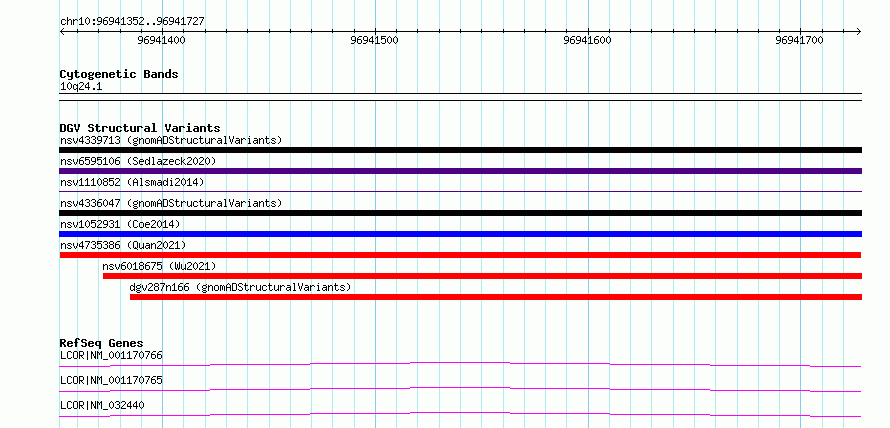This screenshot has width=890, height=428.
Task: Open variant nsv4336047 label
Action: pyautogui.click(x=171, y=203)
